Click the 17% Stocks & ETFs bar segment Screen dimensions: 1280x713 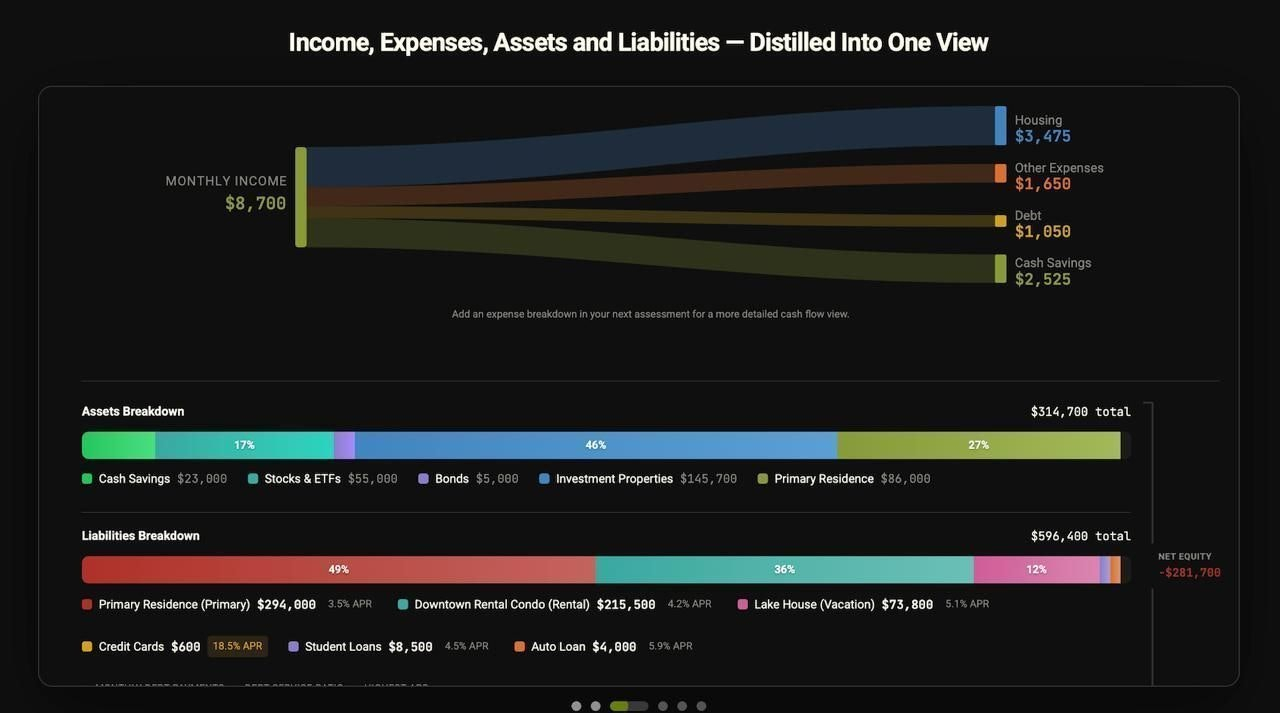tap(244, 445)
